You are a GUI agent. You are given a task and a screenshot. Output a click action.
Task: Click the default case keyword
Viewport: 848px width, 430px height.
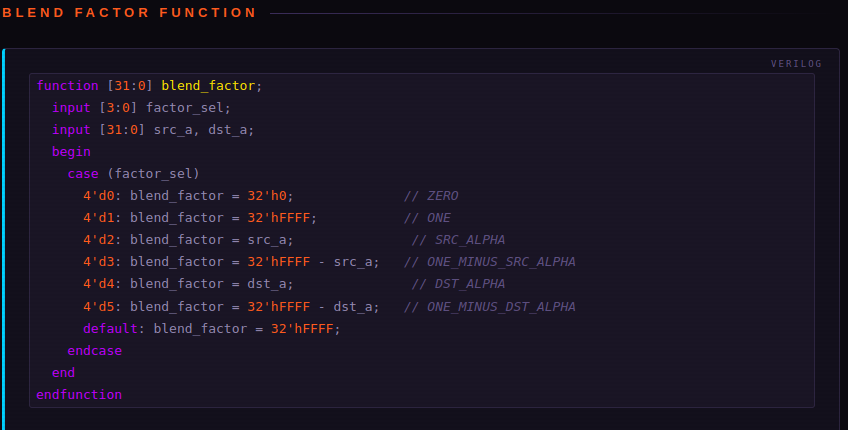(110, 329)
